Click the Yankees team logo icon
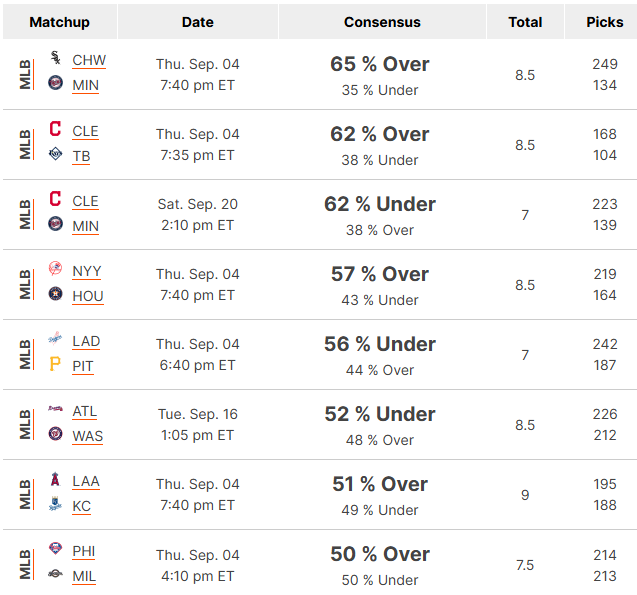The width and height of the screenshot is (637, 595). 56,268
